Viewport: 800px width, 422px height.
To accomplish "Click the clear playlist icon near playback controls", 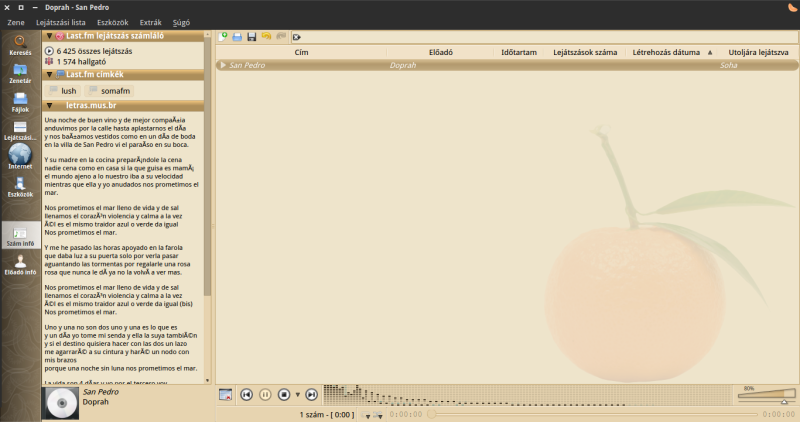I will tap(226, 394).
